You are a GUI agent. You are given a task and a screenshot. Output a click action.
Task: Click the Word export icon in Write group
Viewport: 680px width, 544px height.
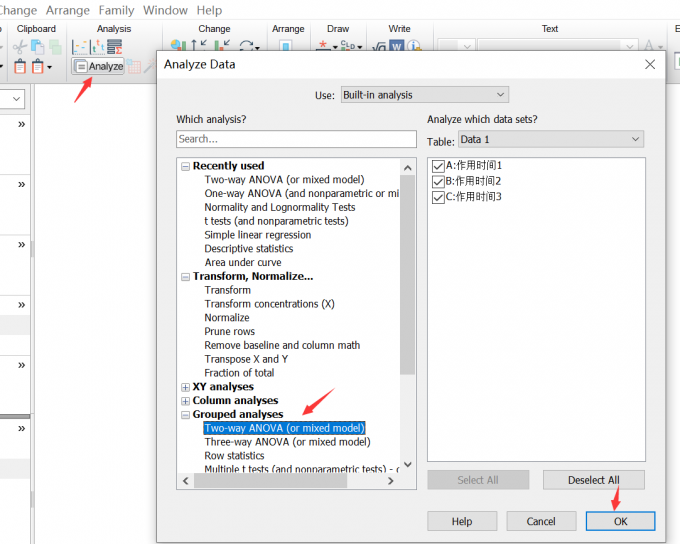pyautogui.click(x=396, y=47)
